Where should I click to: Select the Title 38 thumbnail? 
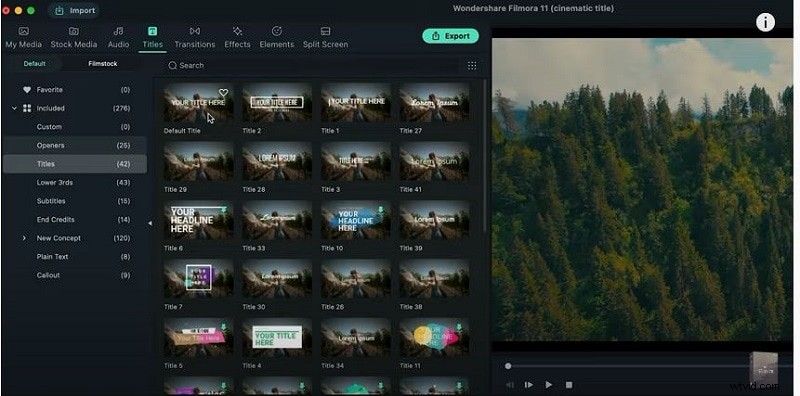pos(435,279)
